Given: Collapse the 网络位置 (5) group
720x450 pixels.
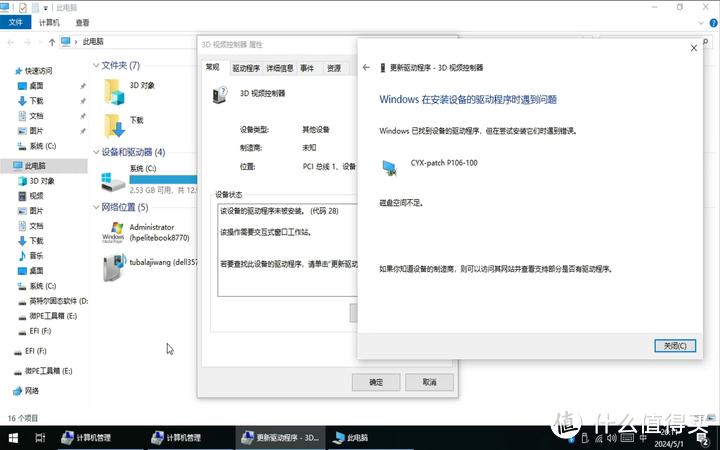Looking at the screenshot, I should click(94, 207).
